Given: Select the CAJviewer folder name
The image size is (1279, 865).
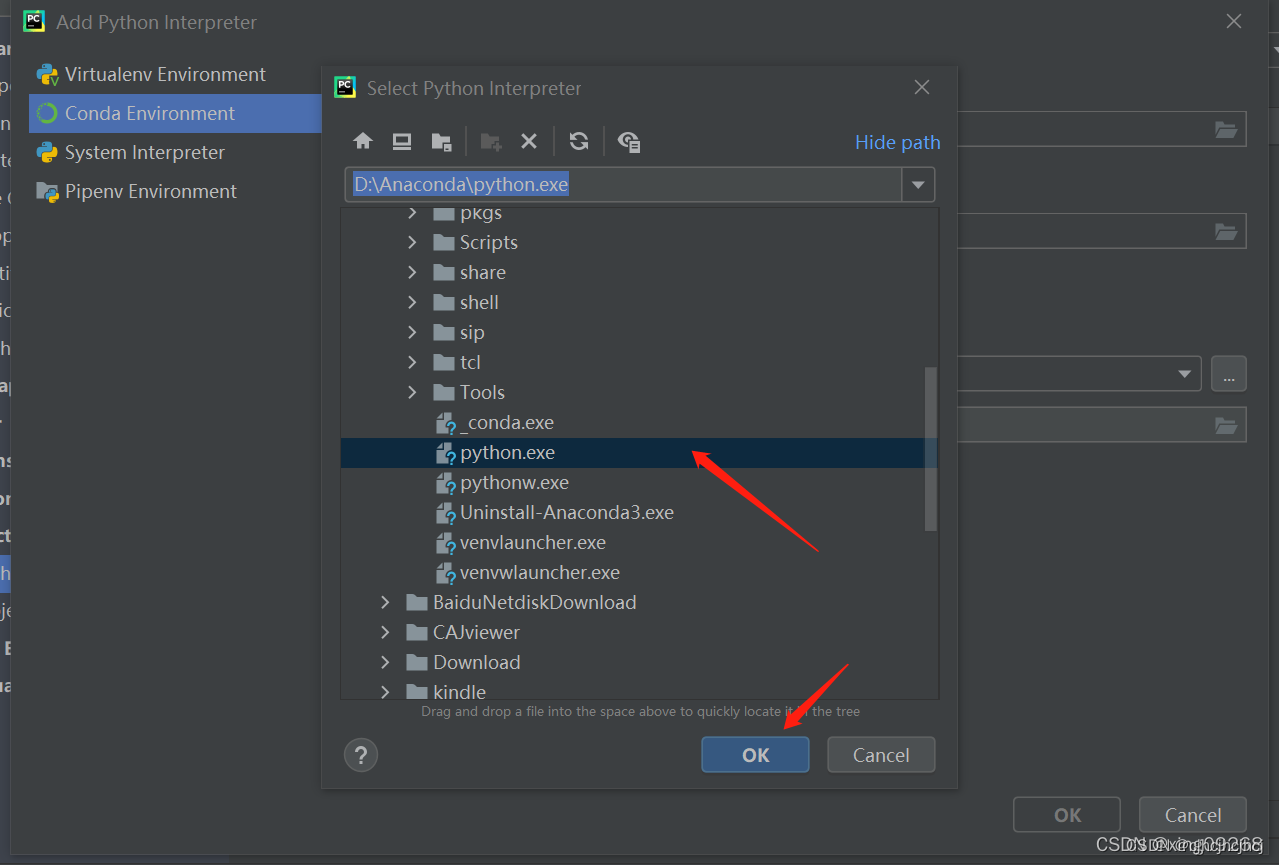Looking at the screenshot, I should pos(477,632).
